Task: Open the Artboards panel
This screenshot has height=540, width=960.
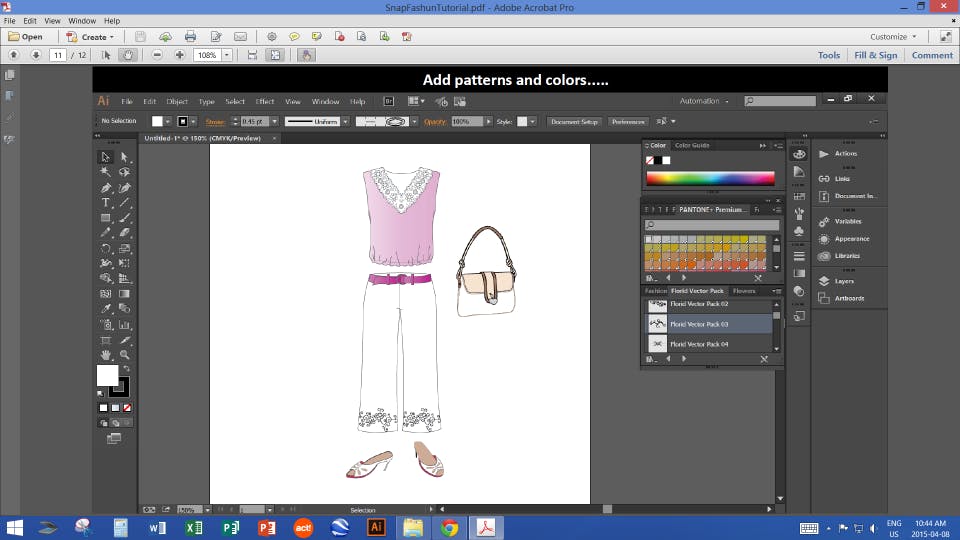Action: tap(849, 299)
